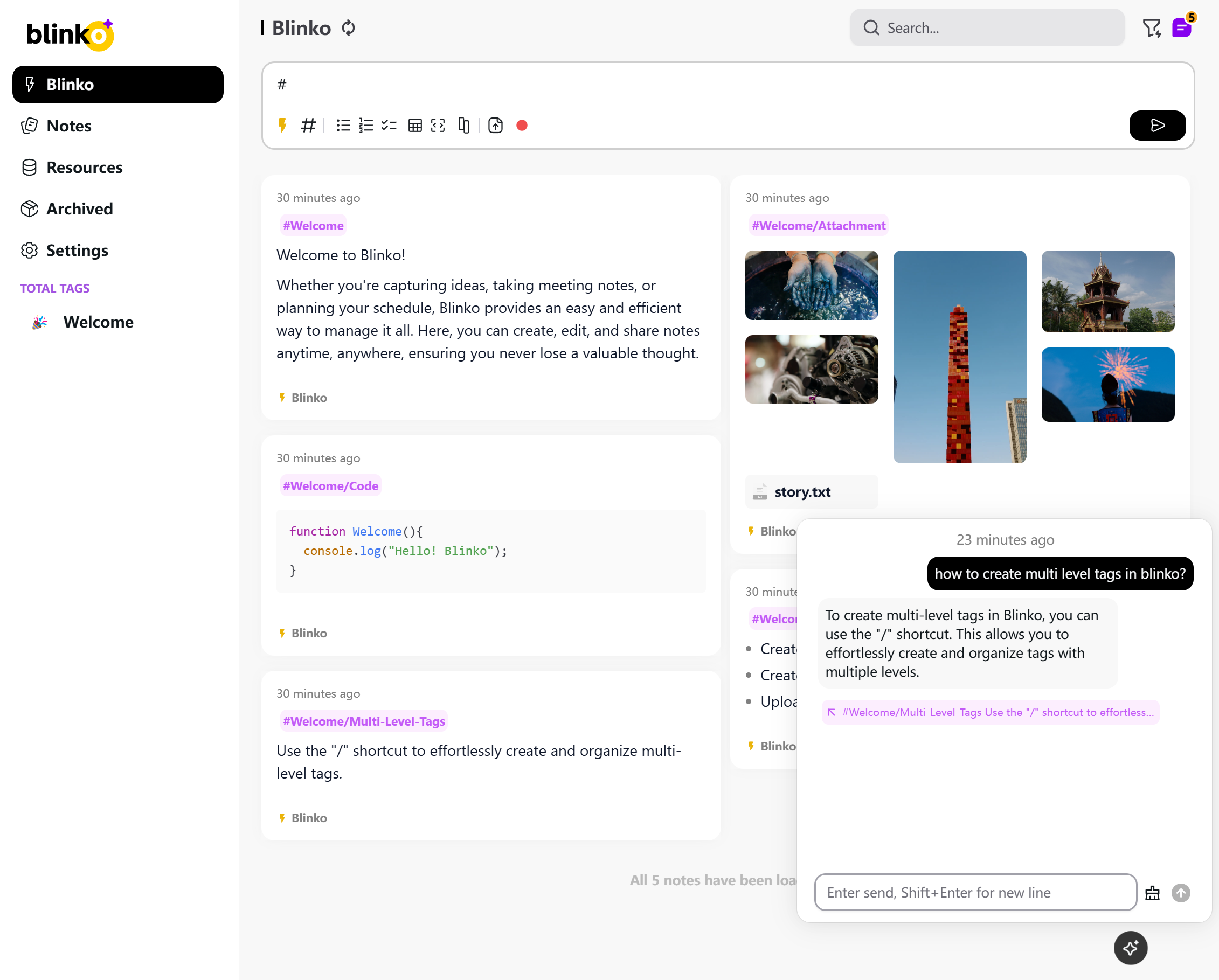Click the chat message input field
1219x980 pixels.
point(975,892)
